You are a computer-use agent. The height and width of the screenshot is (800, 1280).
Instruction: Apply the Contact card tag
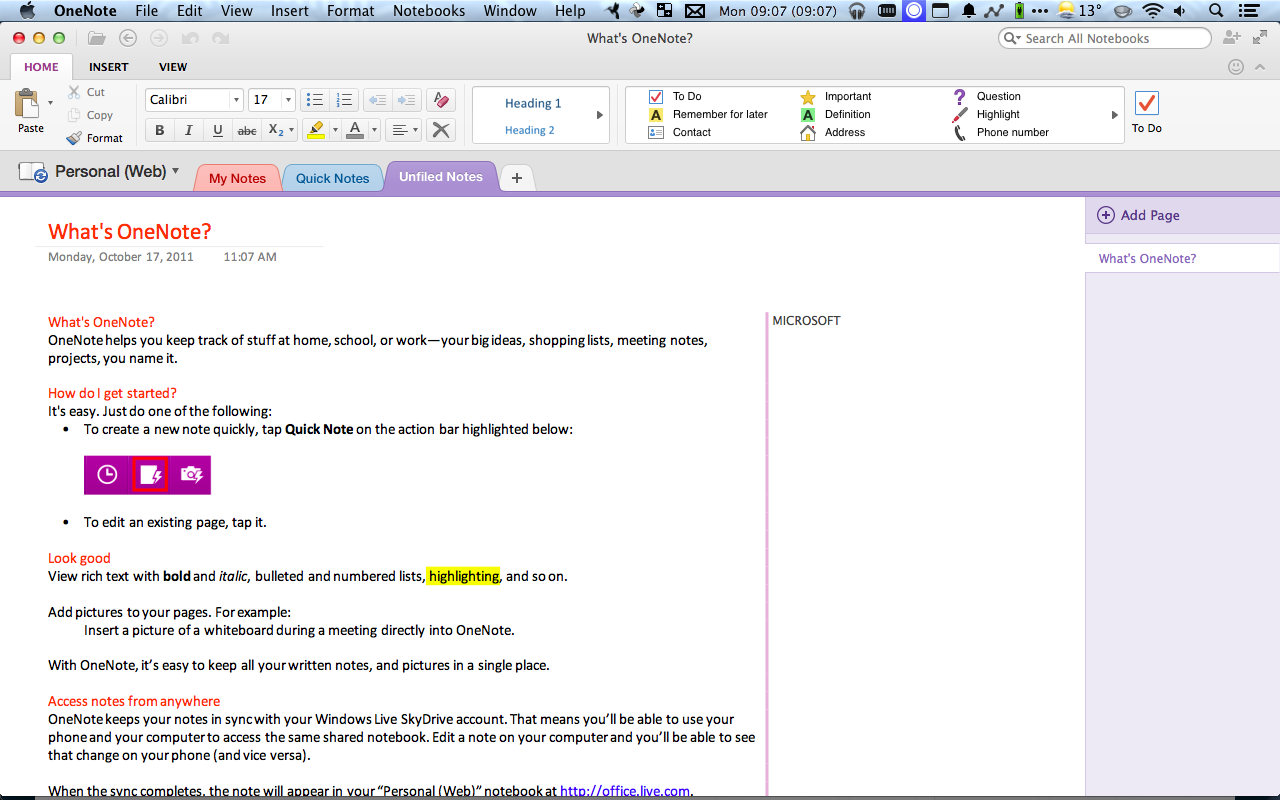pyautogui.click(x=679, y=132)
